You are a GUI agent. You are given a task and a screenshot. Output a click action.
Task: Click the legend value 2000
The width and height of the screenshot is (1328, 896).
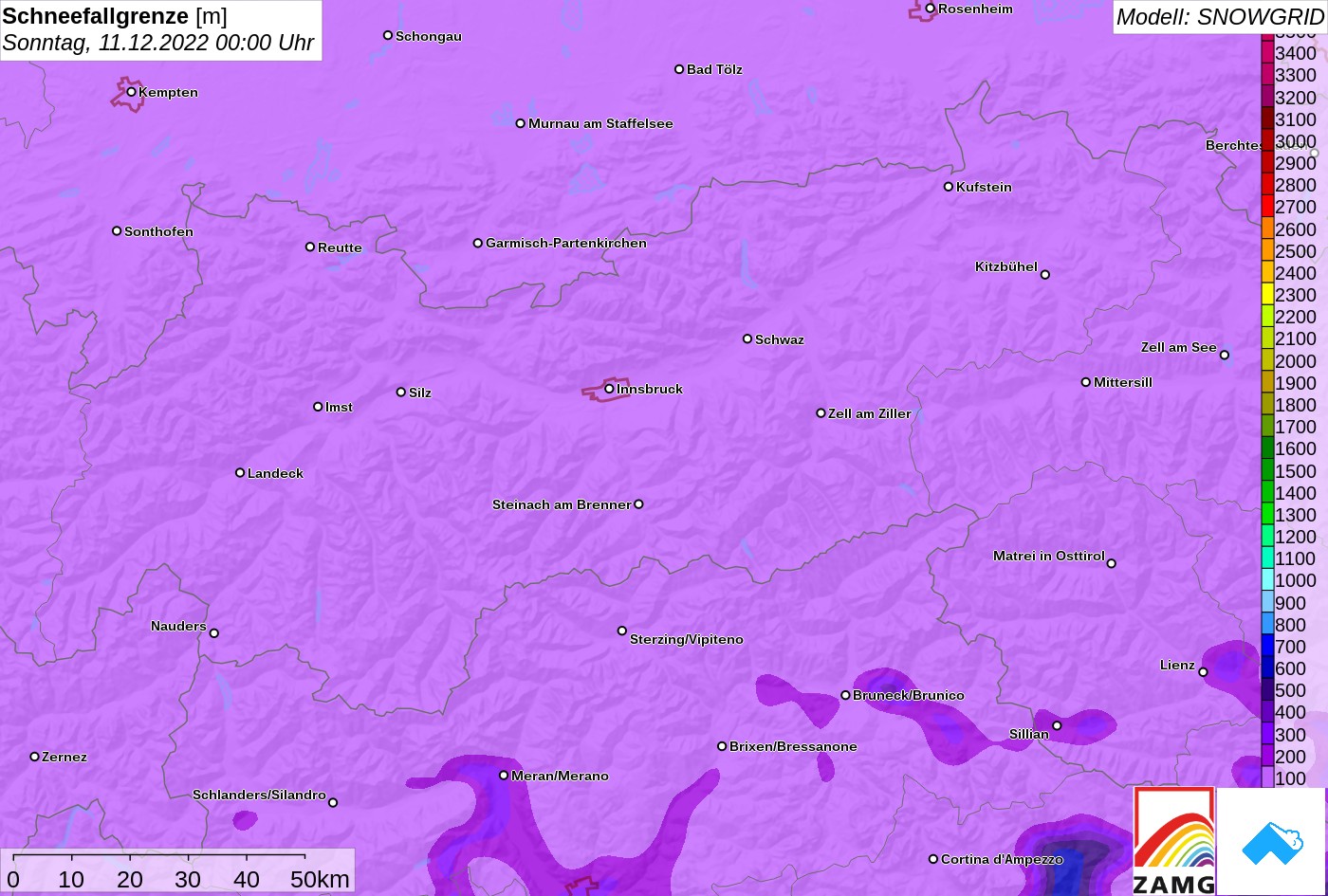tap(1296, 361)
